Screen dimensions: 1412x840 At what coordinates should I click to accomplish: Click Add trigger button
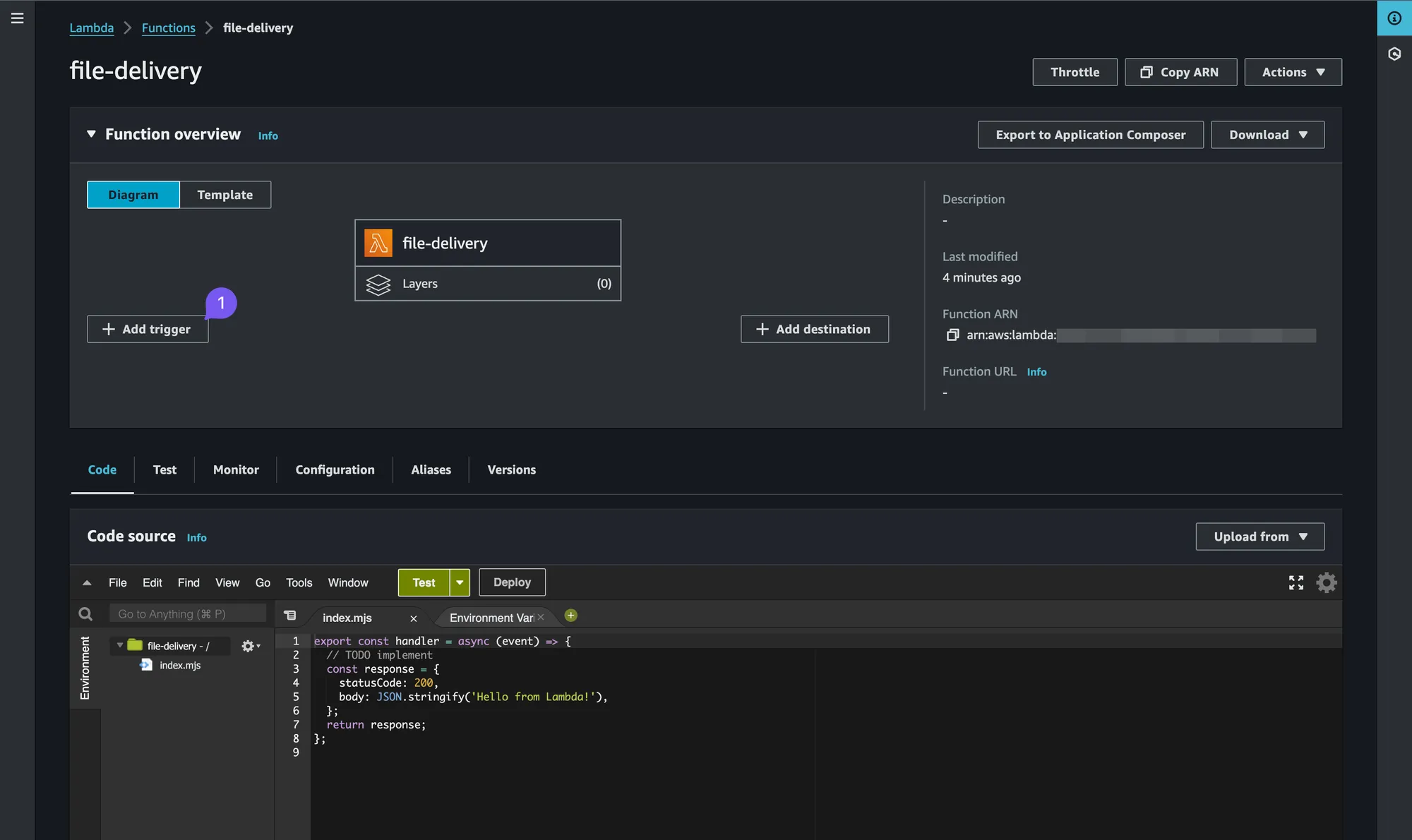(x=148, y=329)
